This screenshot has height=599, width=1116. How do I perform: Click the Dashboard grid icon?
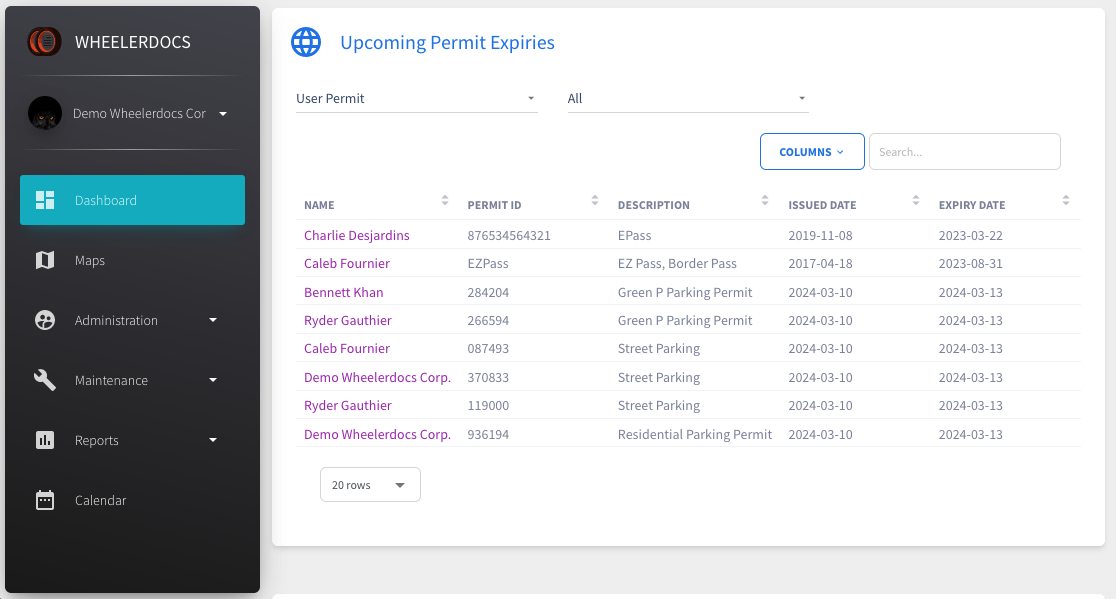click(45, 200)
